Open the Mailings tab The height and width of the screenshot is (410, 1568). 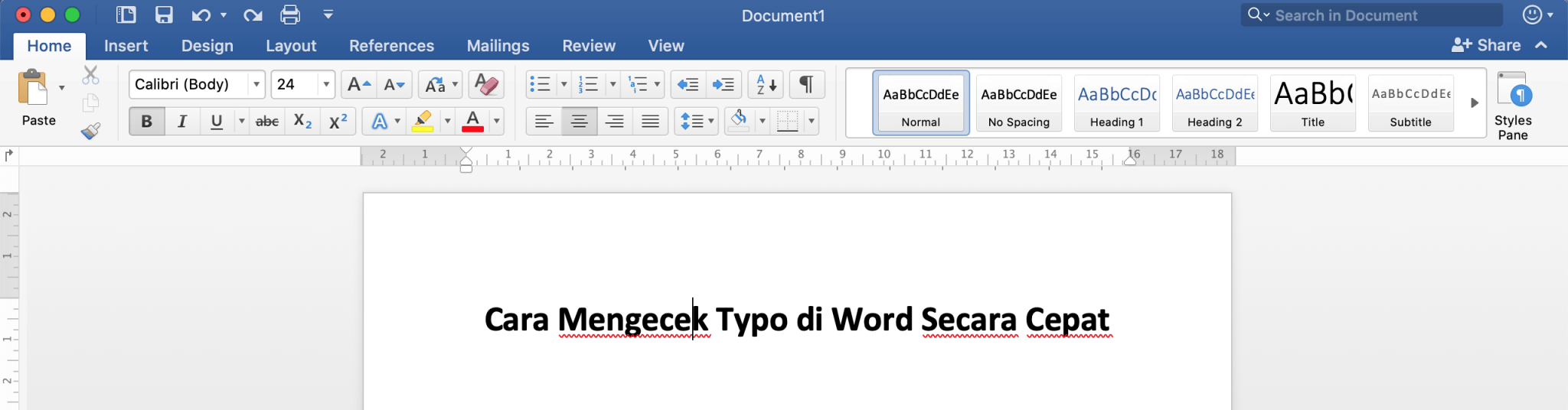pos(498,46)
